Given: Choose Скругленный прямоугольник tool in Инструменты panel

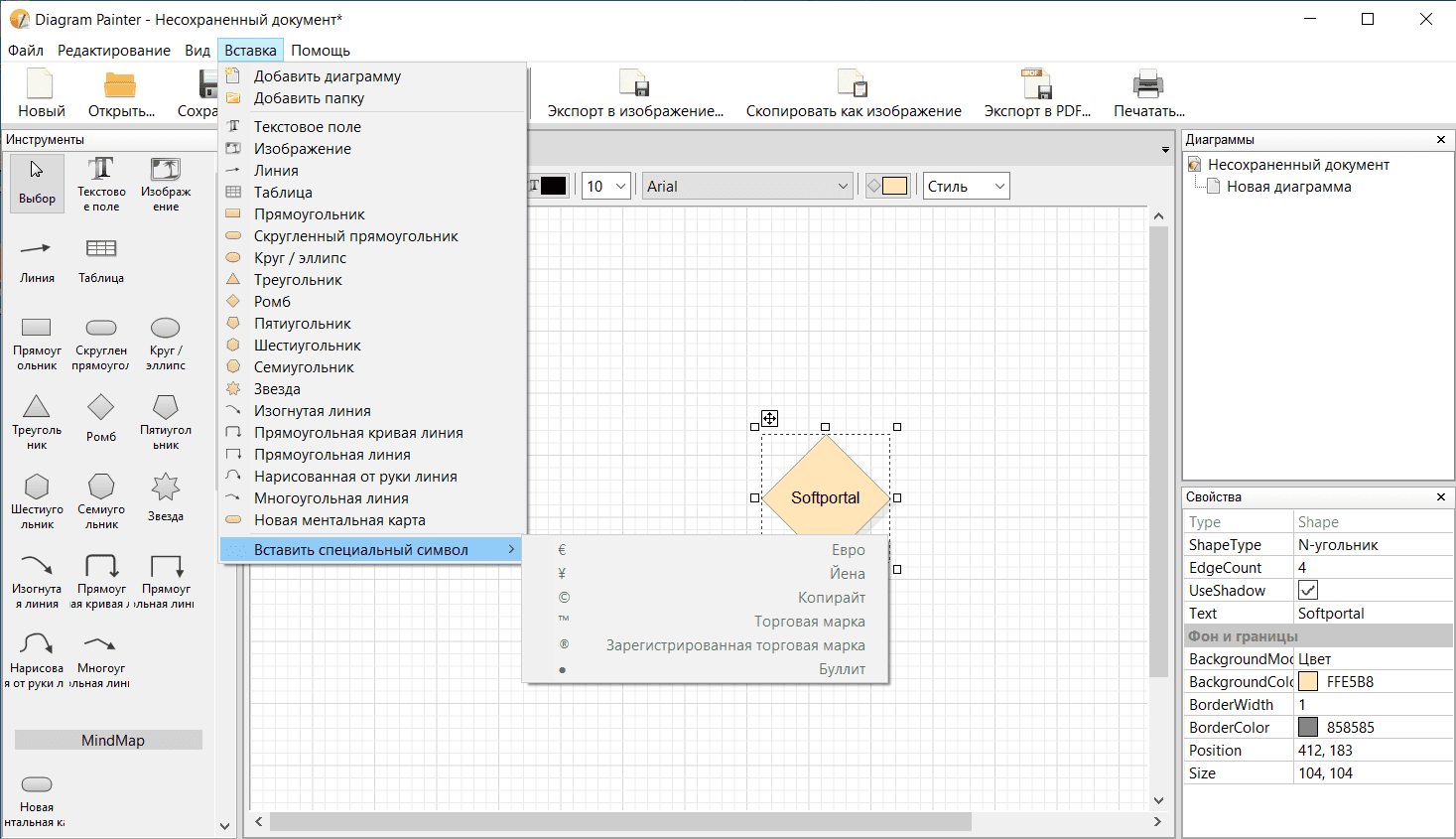Looking at the screenshot, I should (x=101, y=343).
